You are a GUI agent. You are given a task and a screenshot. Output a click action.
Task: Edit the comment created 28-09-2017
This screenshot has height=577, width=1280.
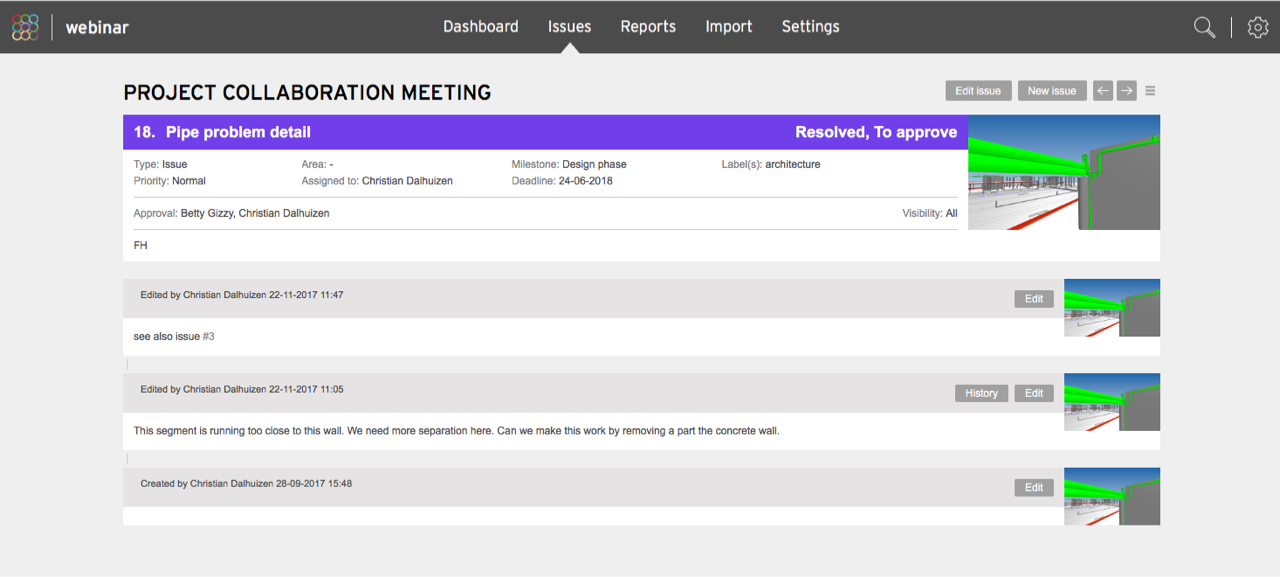pos(1034,488)
